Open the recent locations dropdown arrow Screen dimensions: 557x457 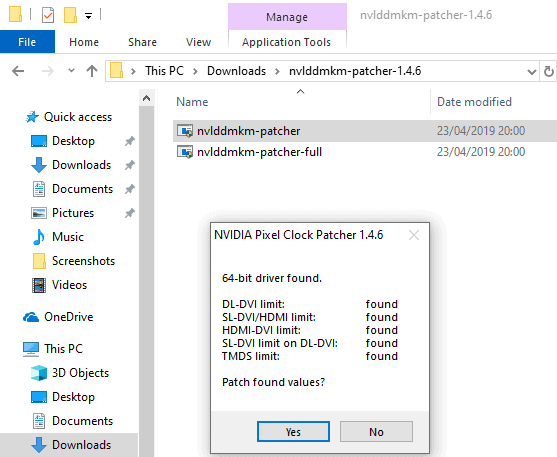click(71, 70)
